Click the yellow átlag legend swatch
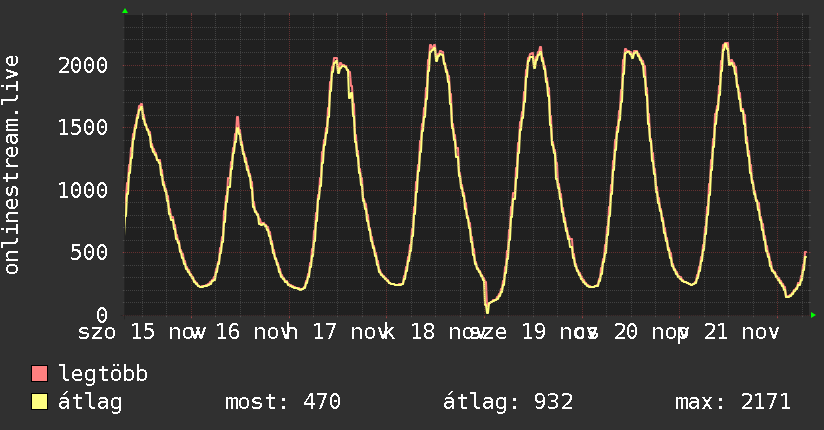 point(39,401)
